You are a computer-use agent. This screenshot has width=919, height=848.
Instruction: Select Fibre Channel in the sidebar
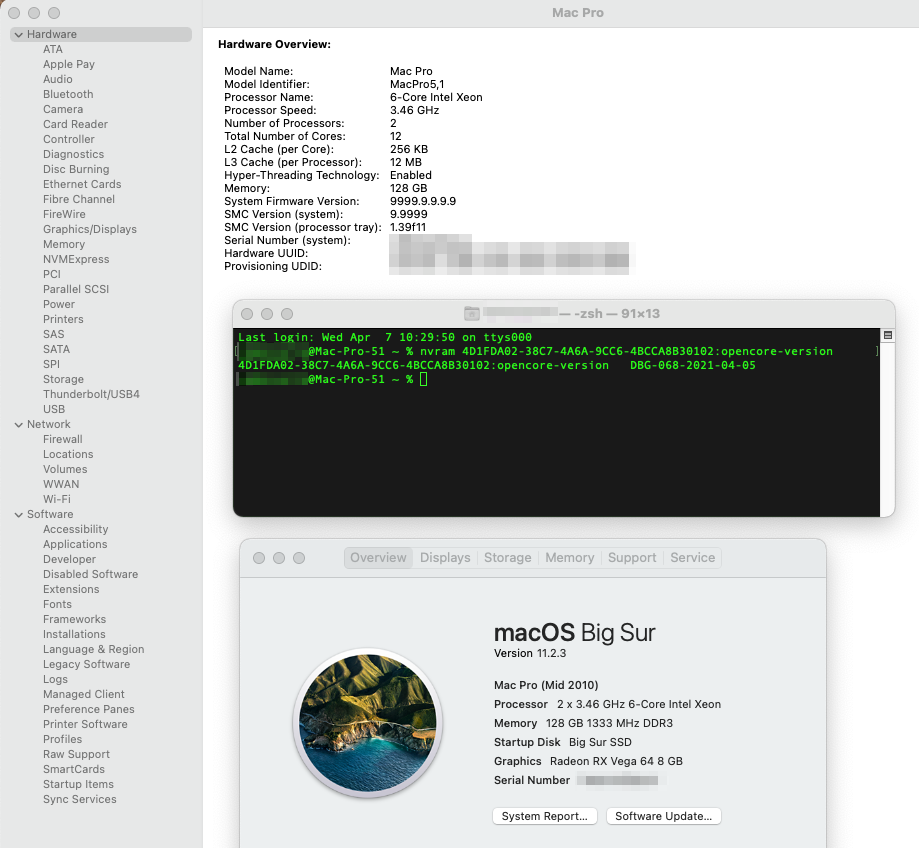pos(79,199)
